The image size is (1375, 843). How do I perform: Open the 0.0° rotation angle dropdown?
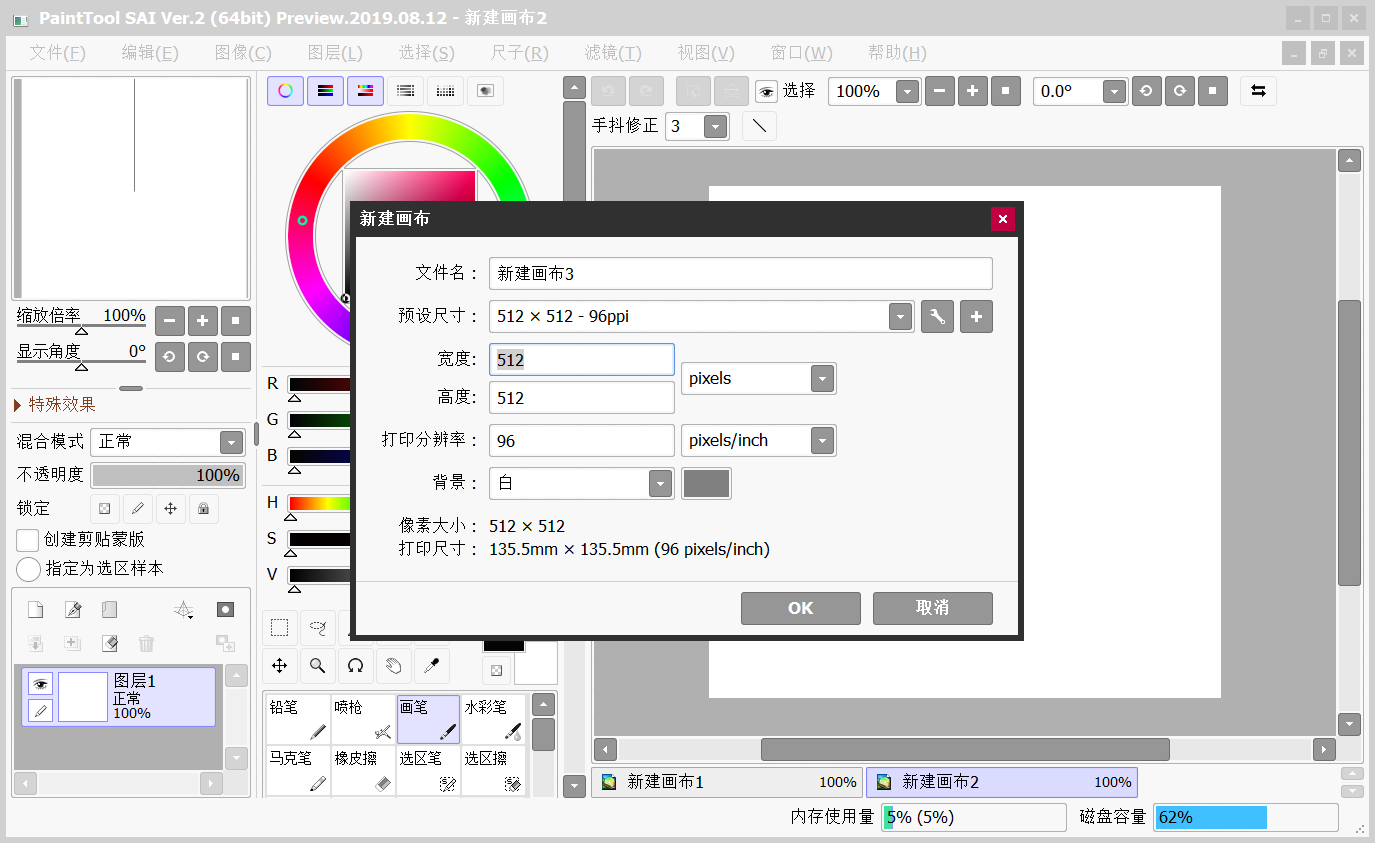[x=1115, y=92]
